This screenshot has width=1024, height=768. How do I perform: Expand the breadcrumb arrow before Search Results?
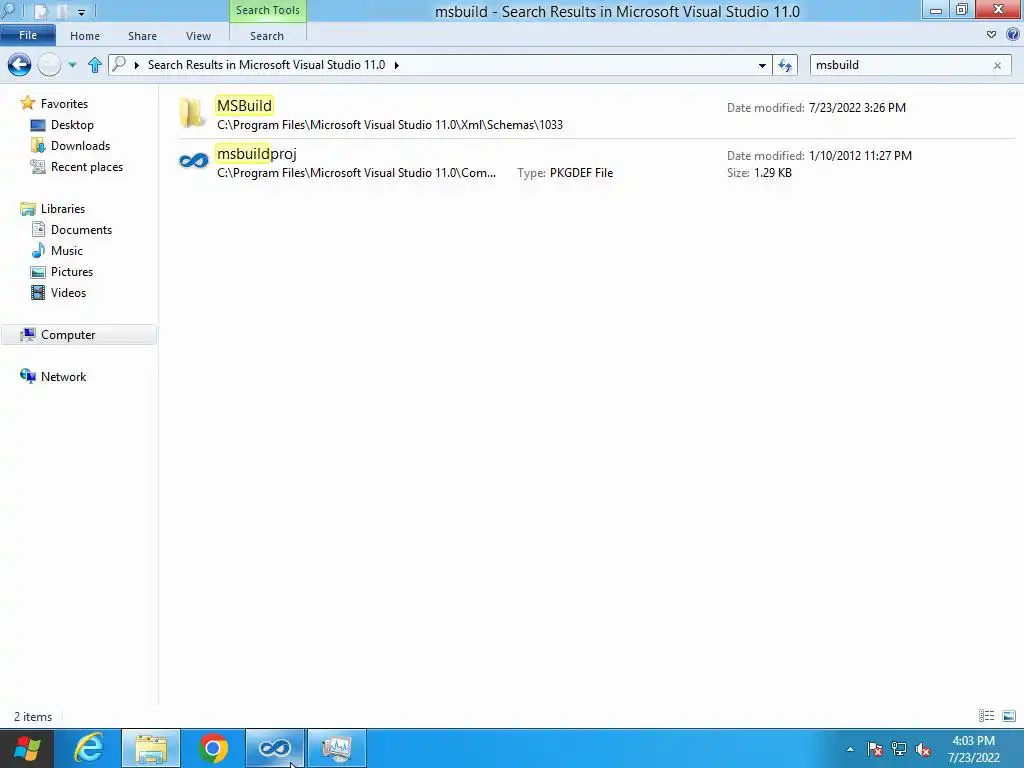click(136, 65)
